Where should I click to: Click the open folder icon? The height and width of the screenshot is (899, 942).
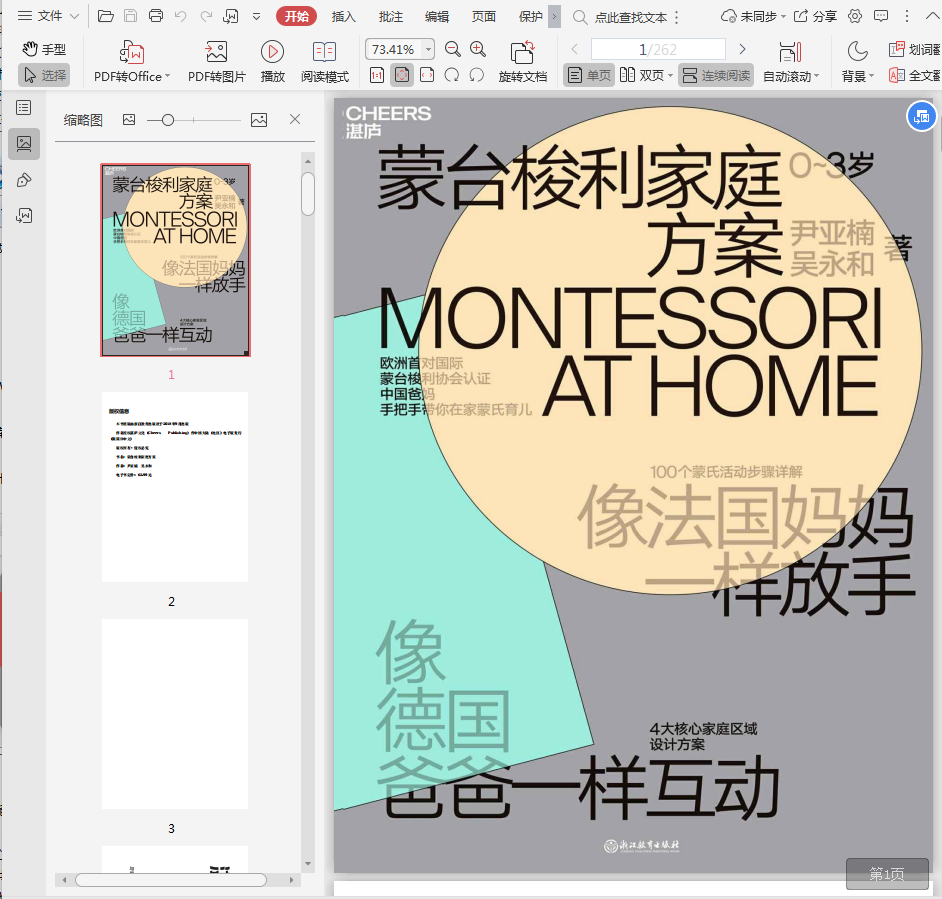(106, 16)
